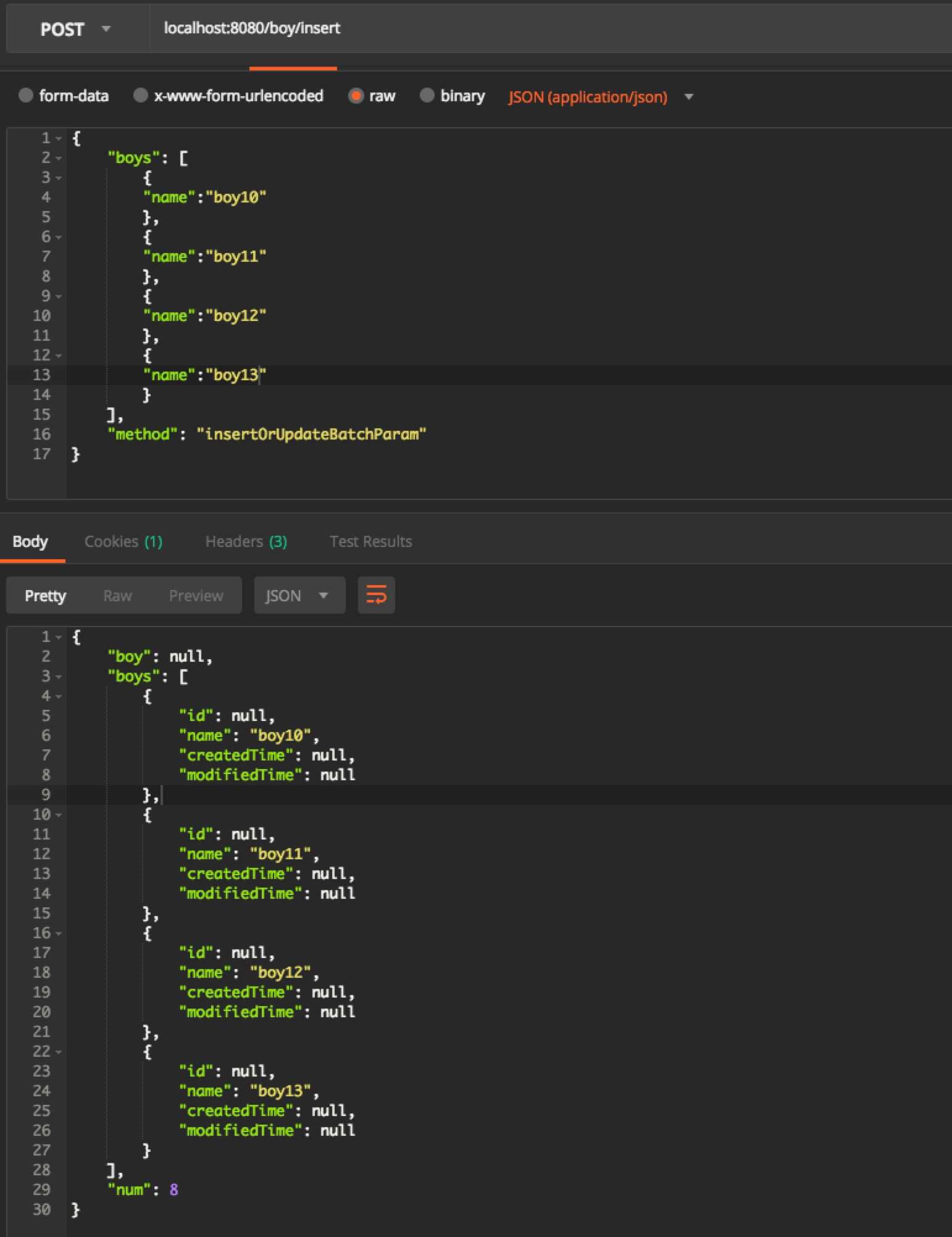Viewport: 952px width, 1237px height.
Task: Collapse request body line 1 fold arrow
Action: [x=59, y=138]
